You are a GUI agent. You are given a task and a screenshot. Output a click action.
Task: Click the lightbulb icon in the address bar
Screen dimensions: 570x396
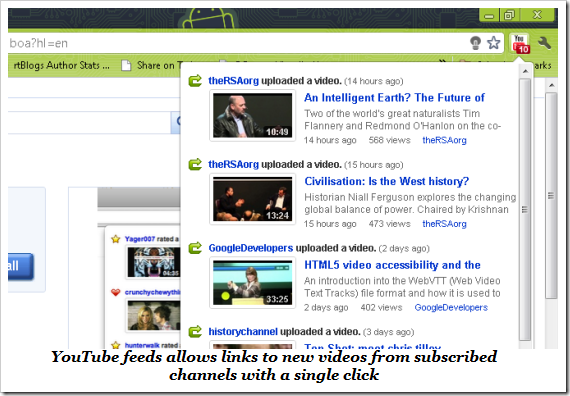coord(475,43)
